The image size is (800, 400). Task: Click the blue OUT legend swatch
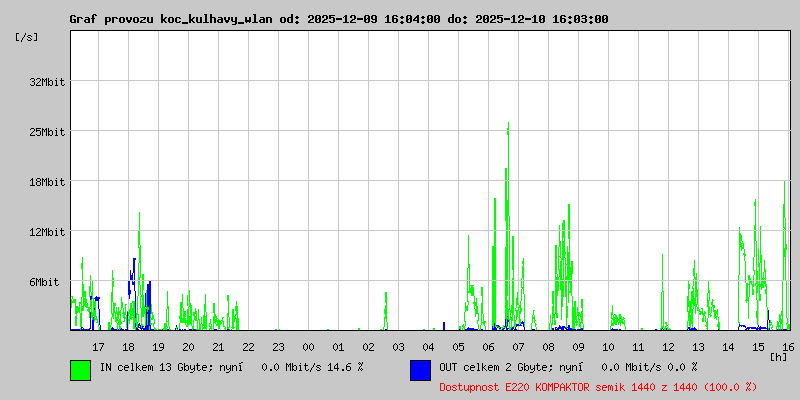tap(420, 370)
